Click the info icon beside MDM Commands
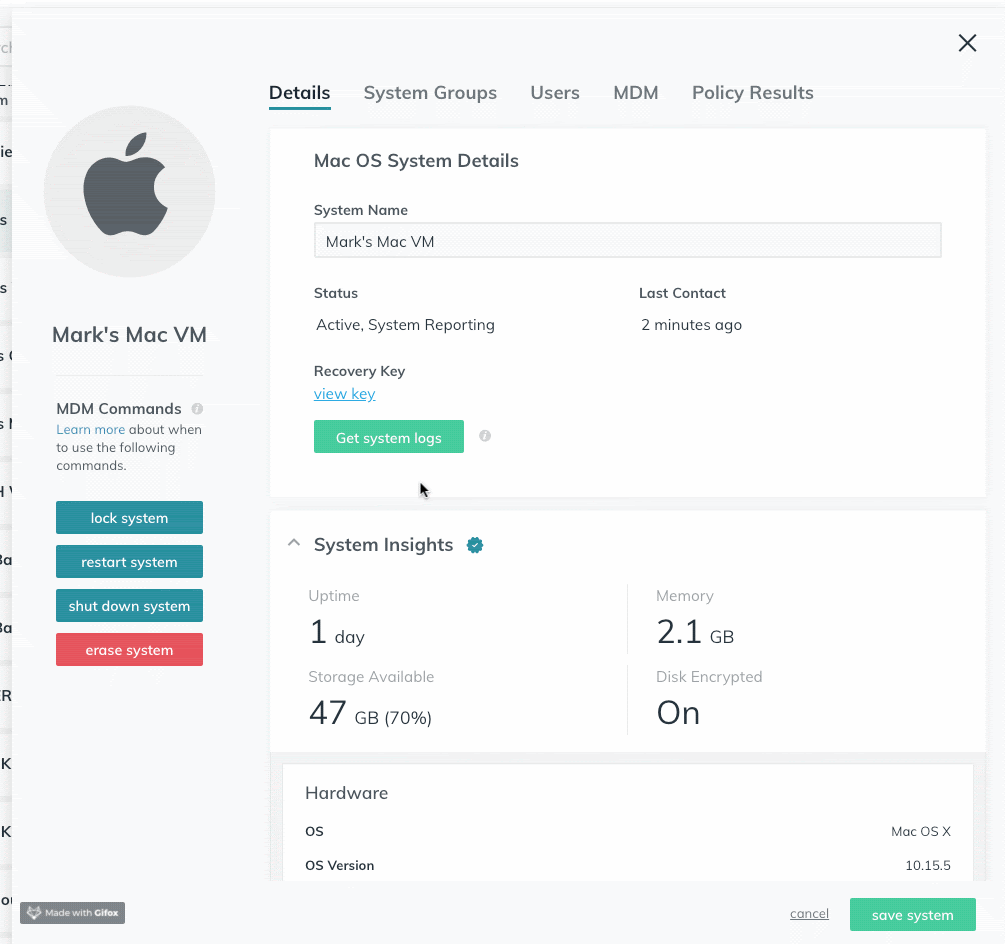The height and width of the screenshot is (944, 1005). [197, 409]
